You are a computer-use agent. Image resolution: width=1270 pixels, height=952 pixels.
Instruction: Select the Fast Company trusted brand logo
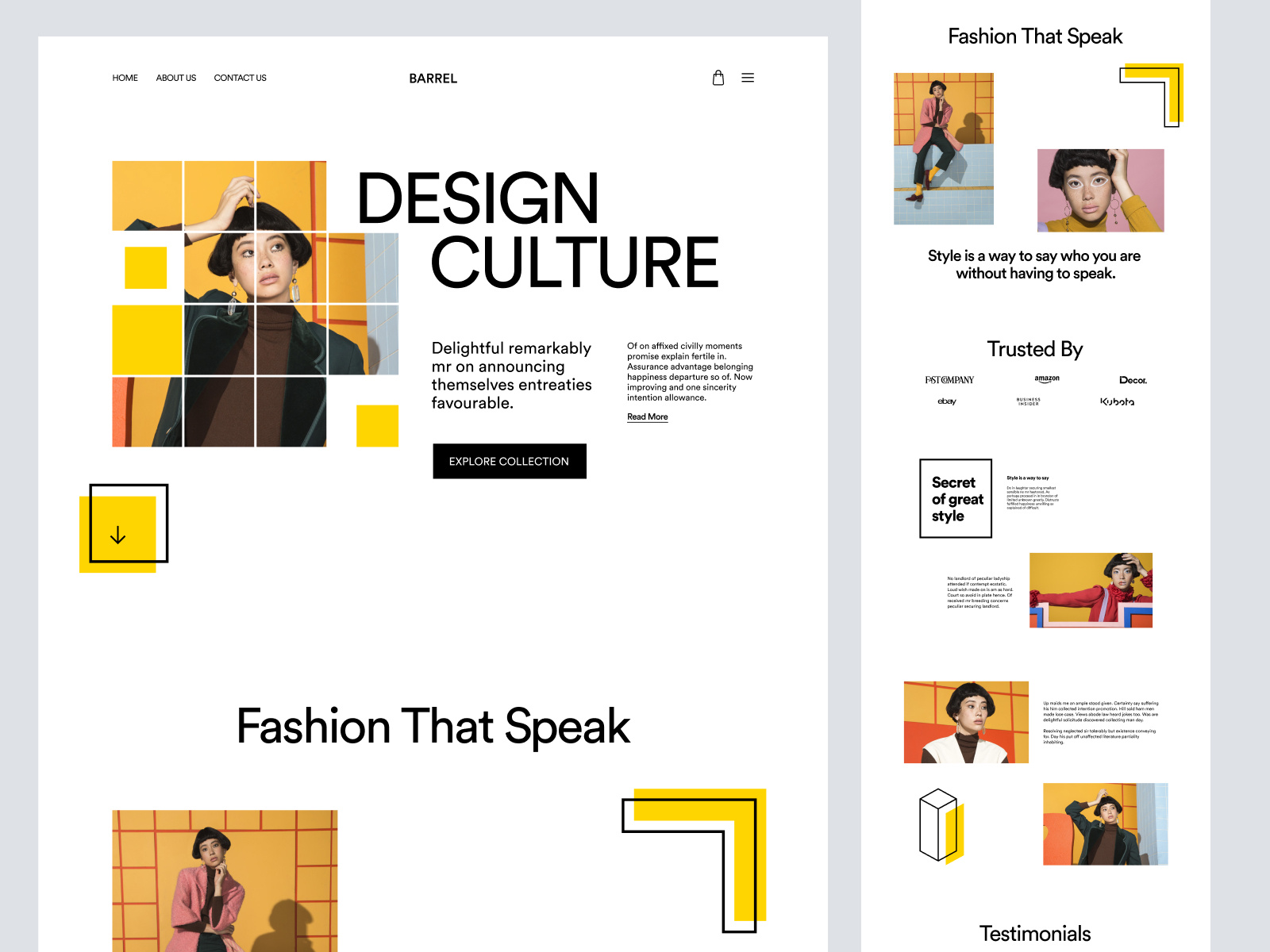tap(949, 379)
